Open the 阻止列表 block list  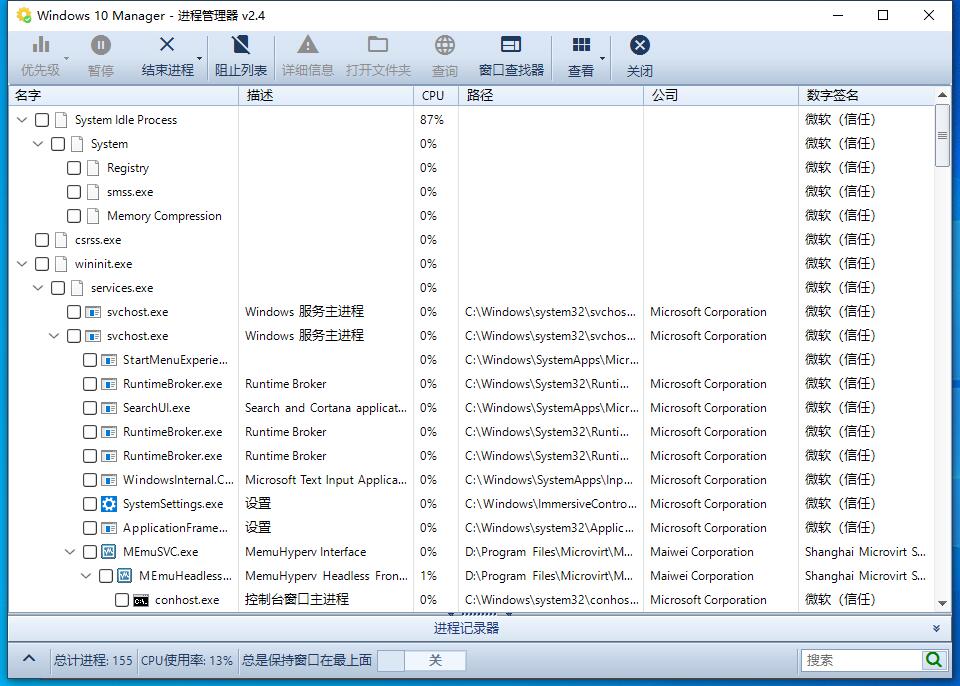[241, 56]
